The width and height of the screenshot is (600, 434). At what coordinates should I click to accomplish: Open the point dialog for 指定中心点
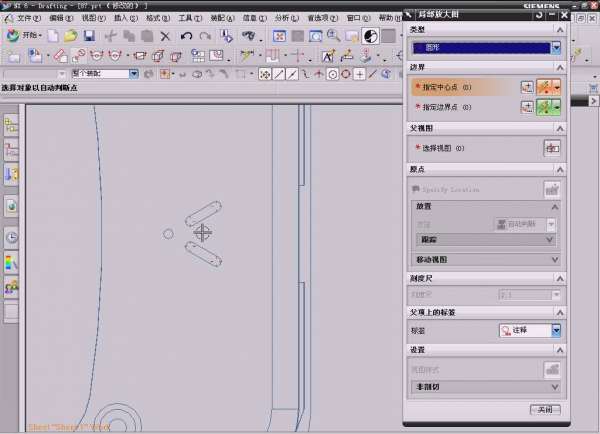click(x=527, y=88)
